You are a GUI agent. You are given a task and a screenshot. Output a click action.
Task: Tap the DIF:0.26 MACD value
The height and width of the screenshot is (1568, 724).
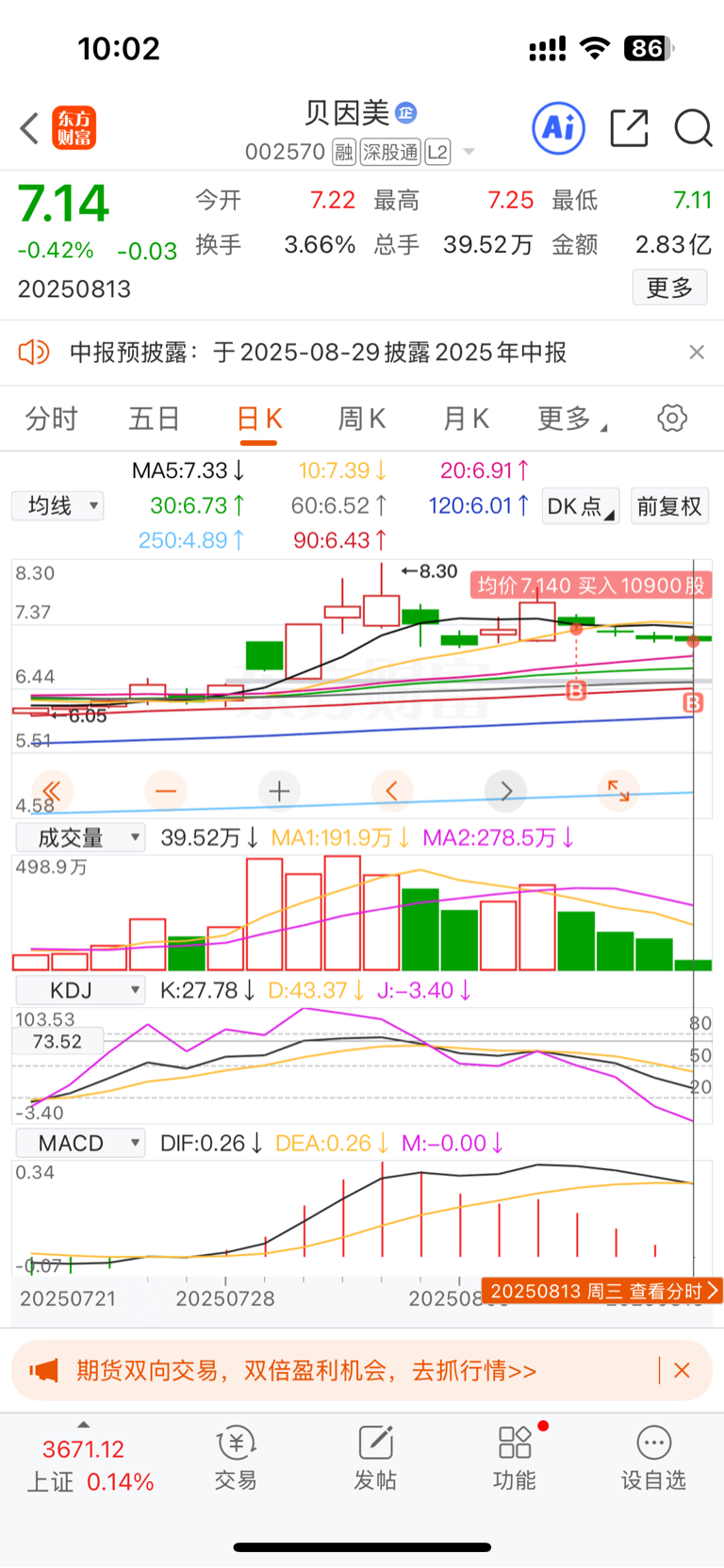tap(211, 1143)
